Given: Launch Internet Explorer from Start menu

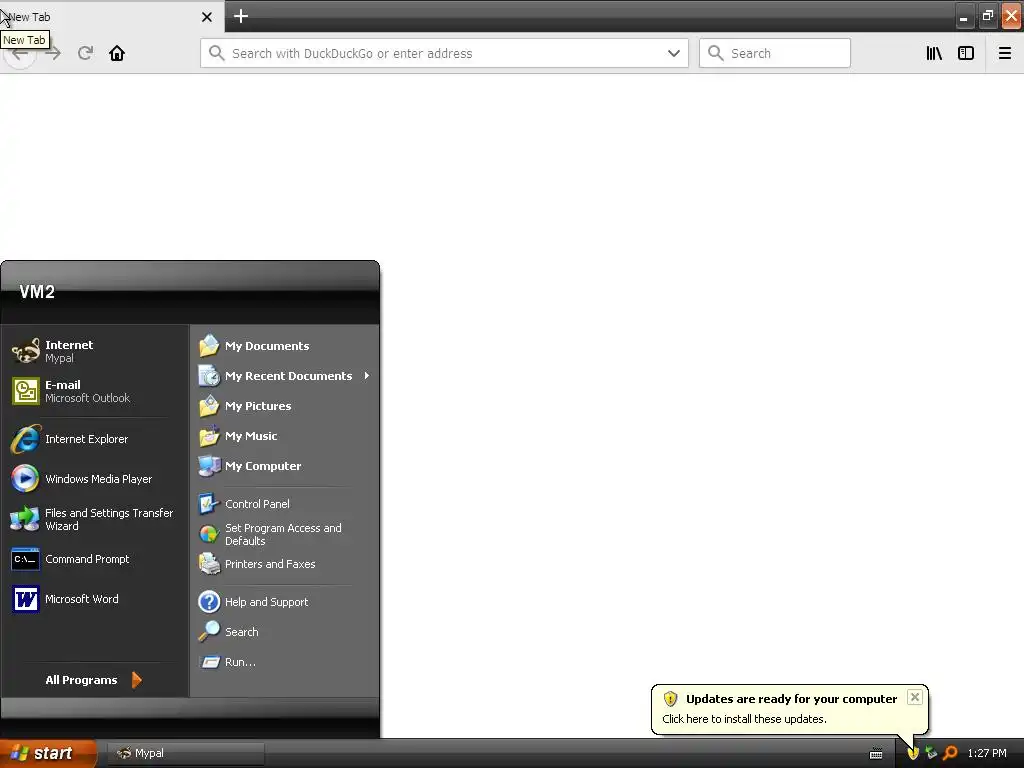Looking at the screenshot, I should pos(95,439).
